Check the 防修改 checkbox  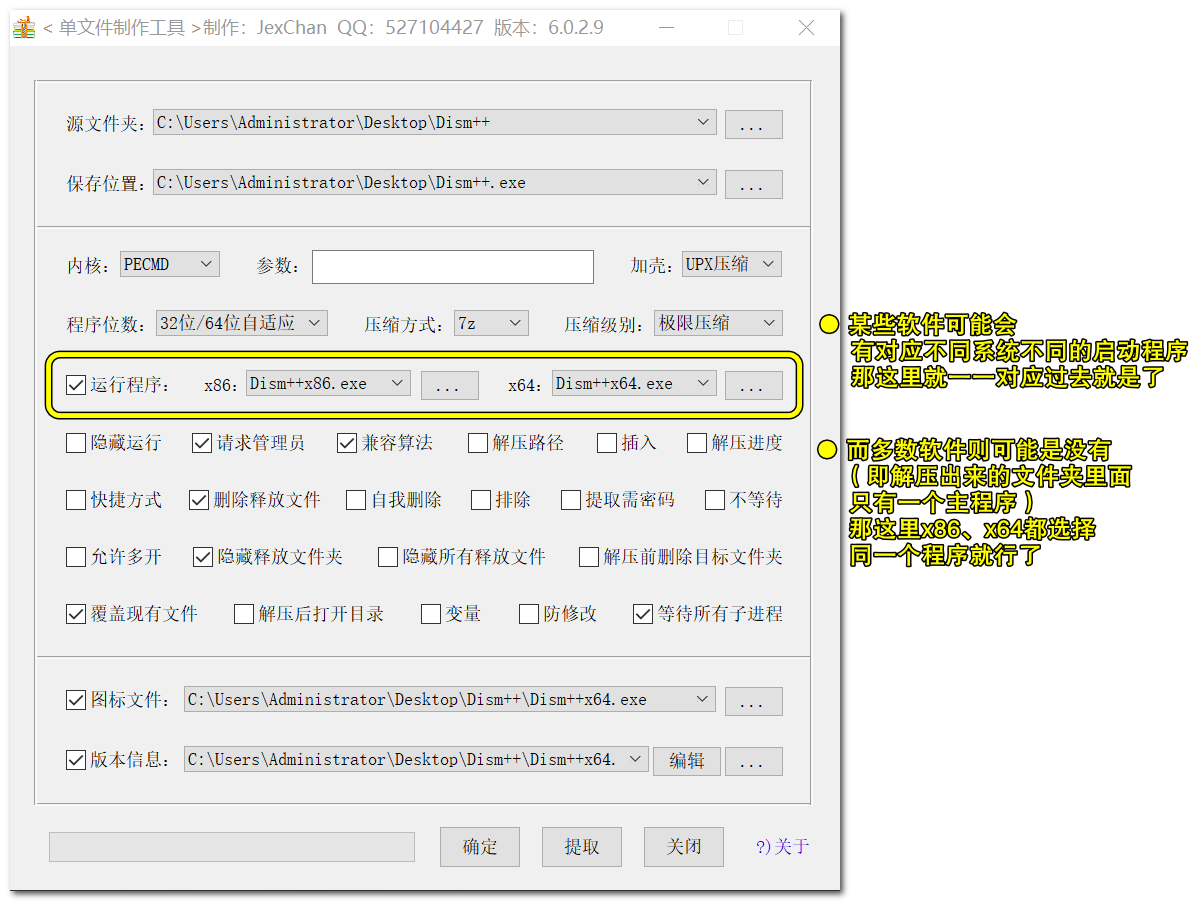click(528, 615)
